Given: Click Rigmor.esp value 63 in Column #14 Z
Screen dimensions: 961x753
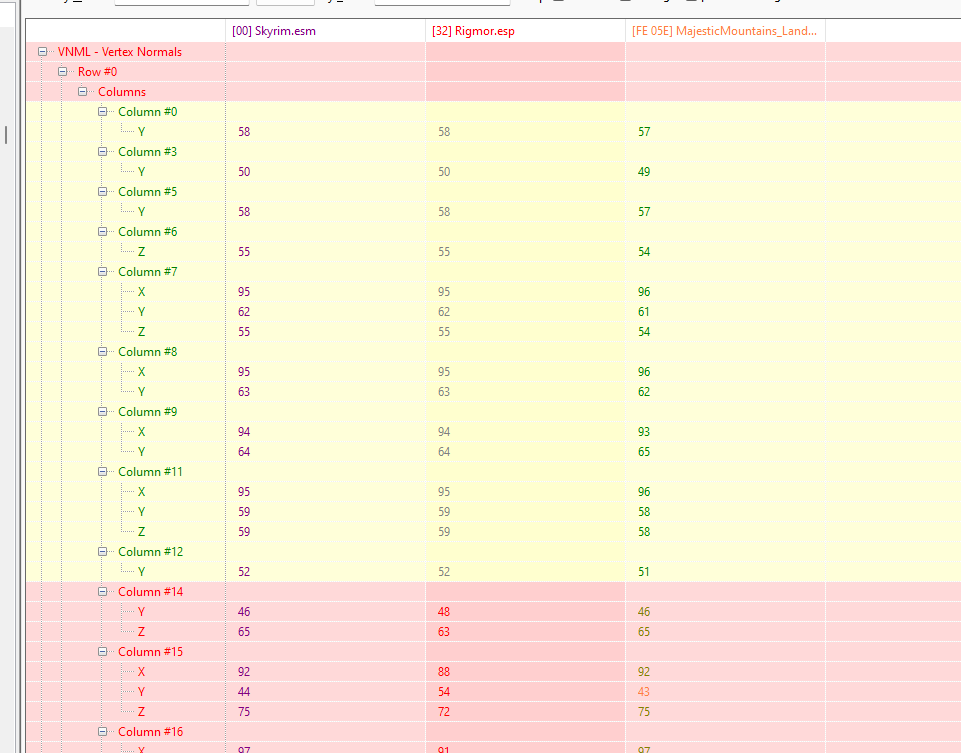Looking at the screenshot, I should coord(444,632).
